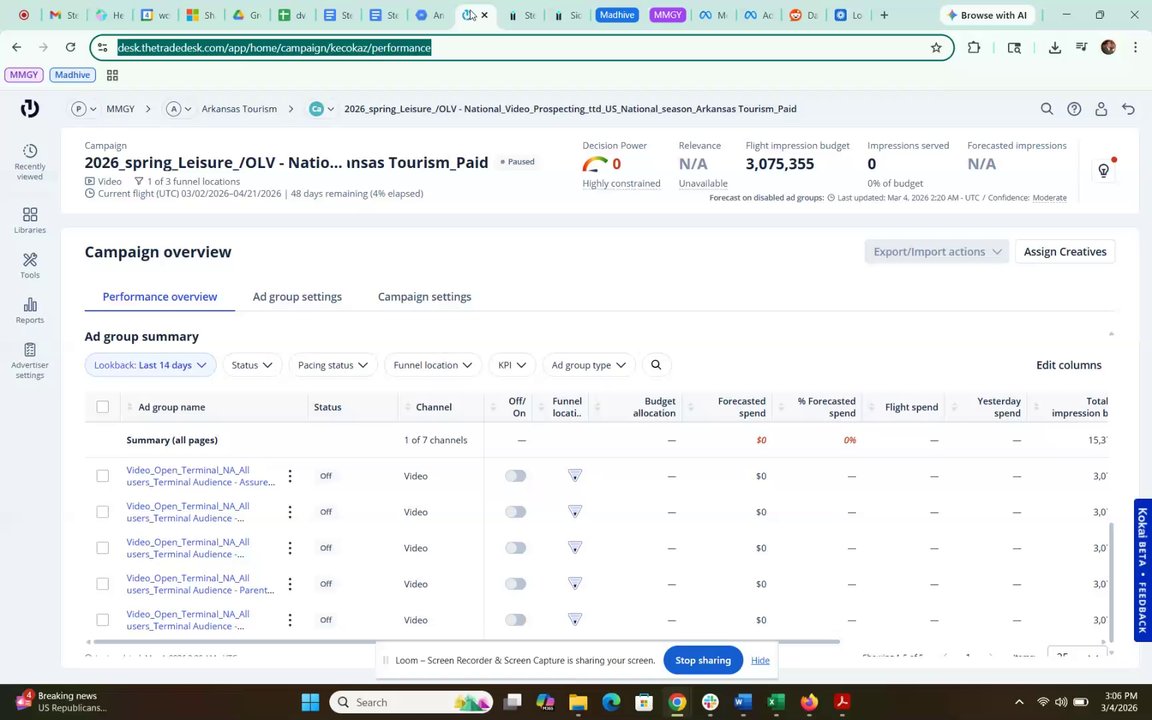Viewport: 1152px width, 720px height.
Task: Expand the Export/Import actions dropdown
Action: (x=936, y=252)
